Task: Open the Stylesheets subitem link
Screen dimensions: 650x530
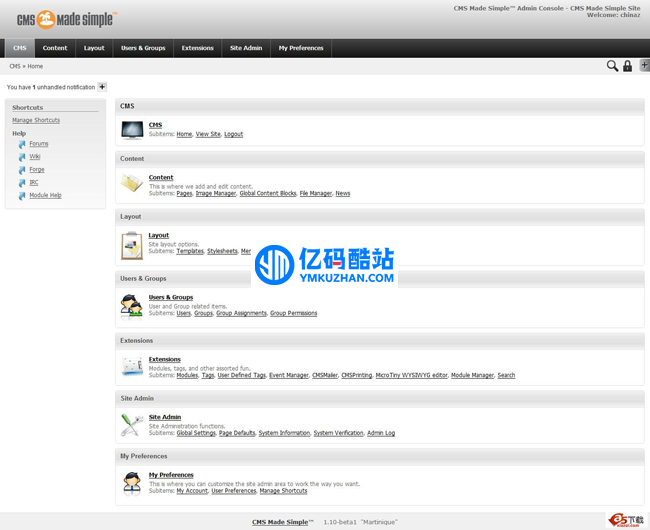Action: 223,251
